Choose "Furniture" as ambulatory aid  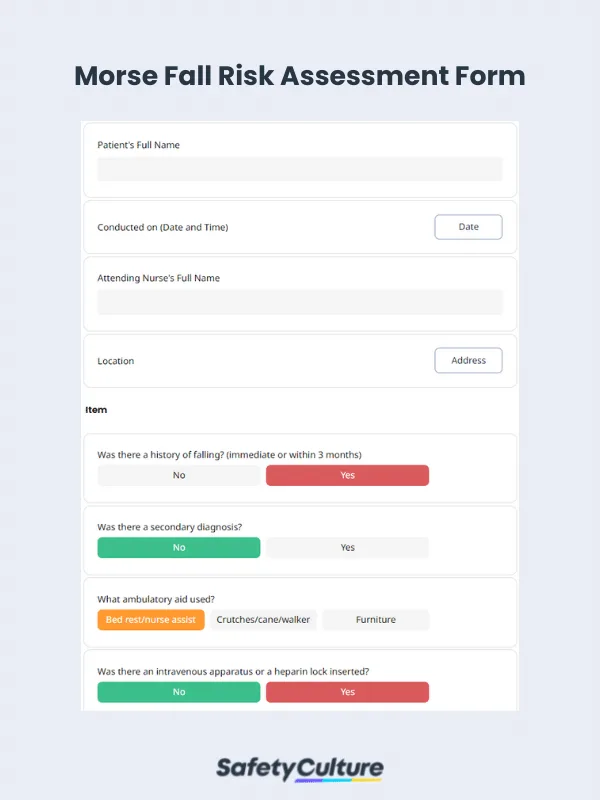tap(376, 619)
